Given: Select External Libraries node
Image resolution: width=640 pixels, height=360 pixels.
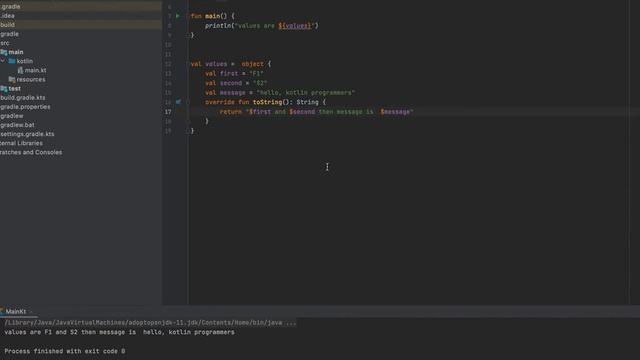Looking at the screenshot, I should point(21,143).
